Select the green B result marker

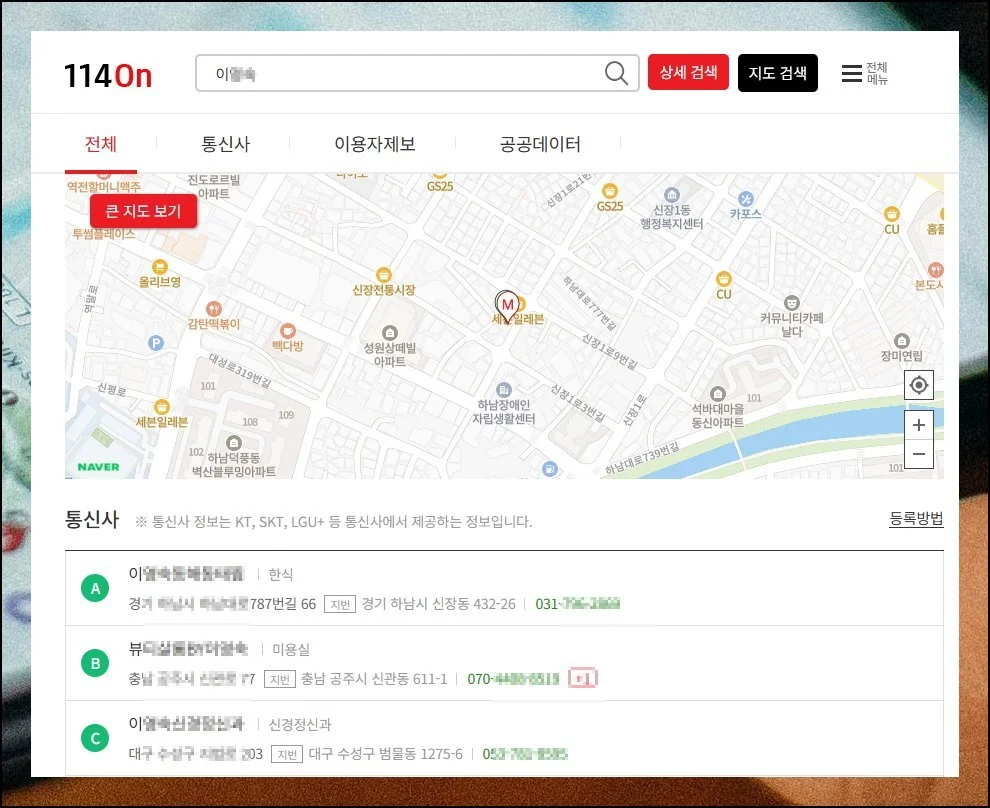click(95, 663)
